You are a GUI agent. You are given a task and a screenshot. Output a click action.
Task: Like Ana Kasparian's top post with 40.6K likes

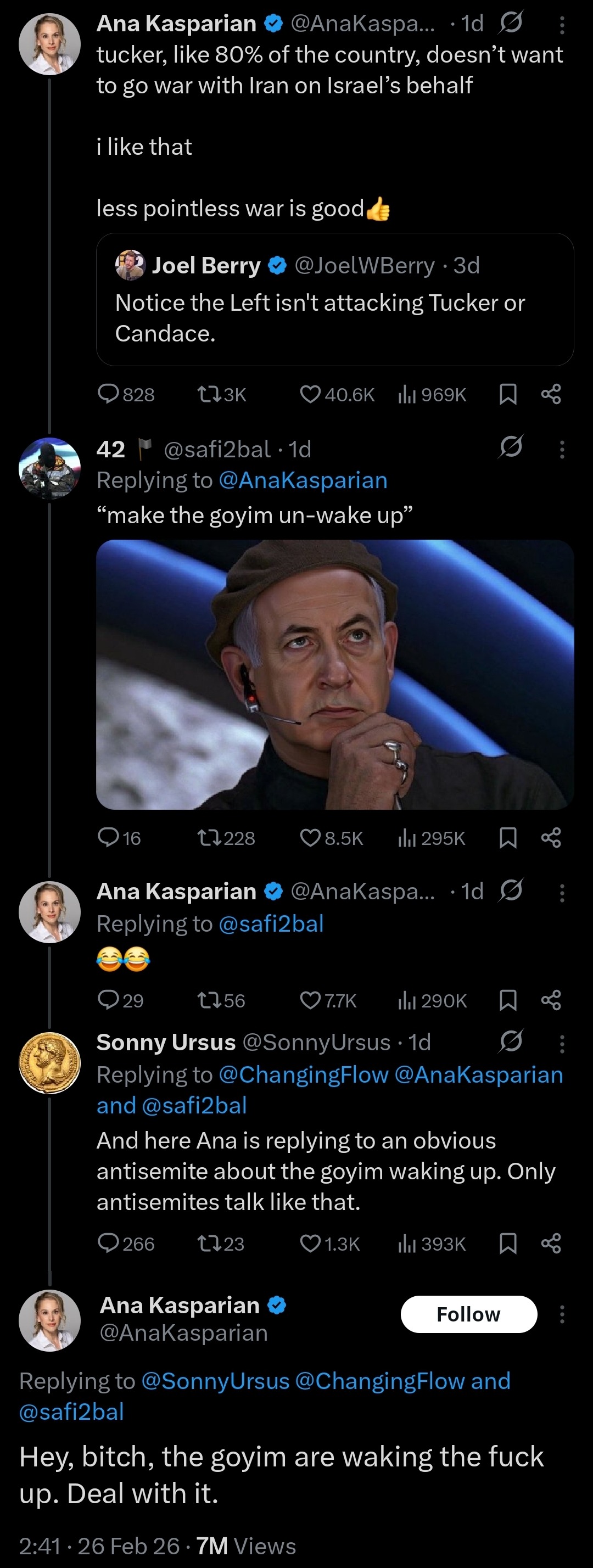(311, 394)
